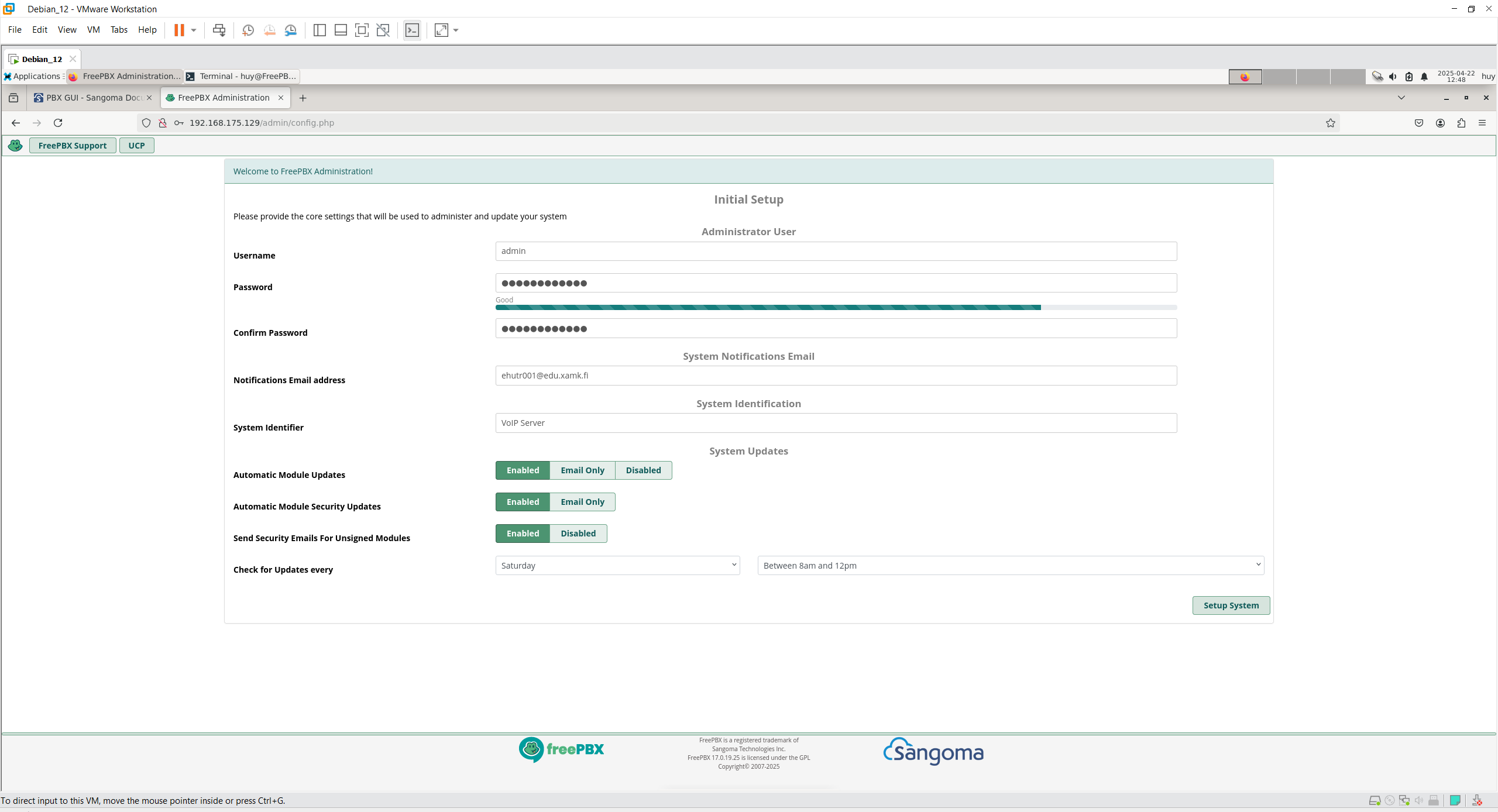This screenshot has width=1498, height=812.
Task: Open the send Ctrl+Alt+Del VMware icon
Action: (219, 30)
